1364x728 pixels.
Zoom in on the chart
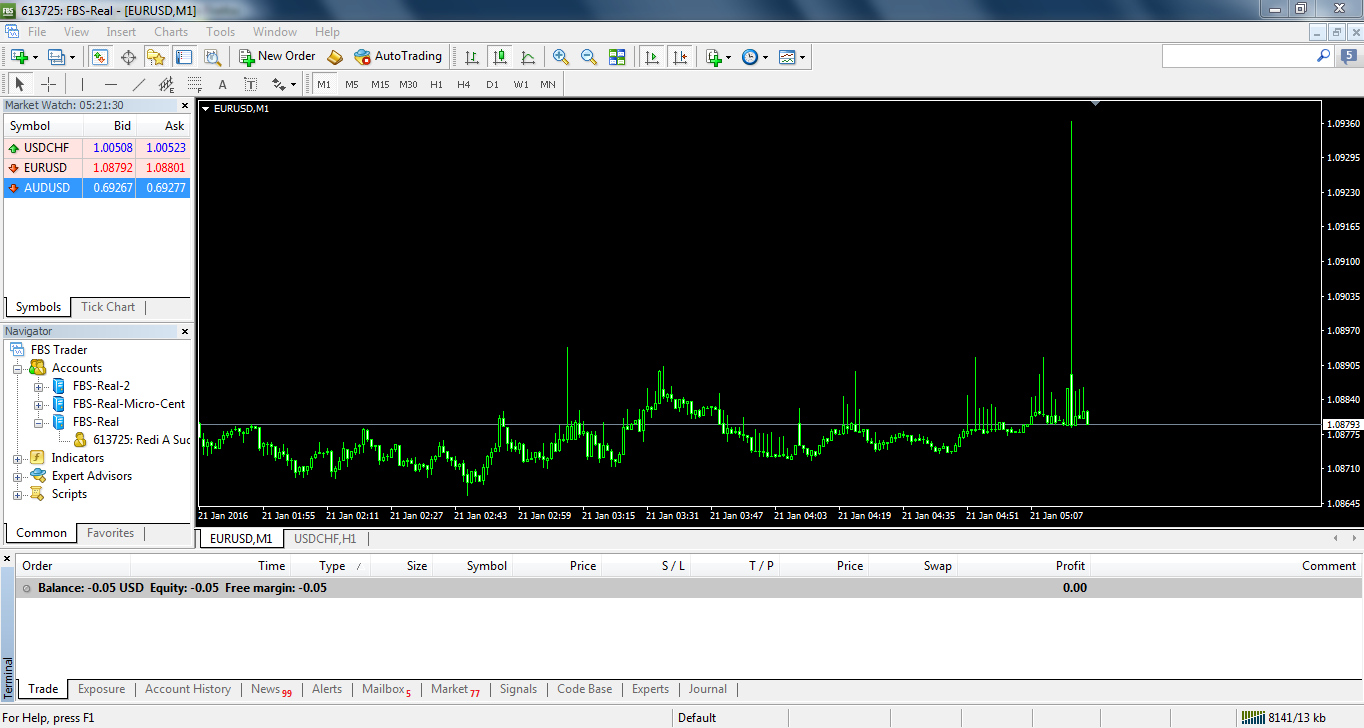(x=560, y=57)
